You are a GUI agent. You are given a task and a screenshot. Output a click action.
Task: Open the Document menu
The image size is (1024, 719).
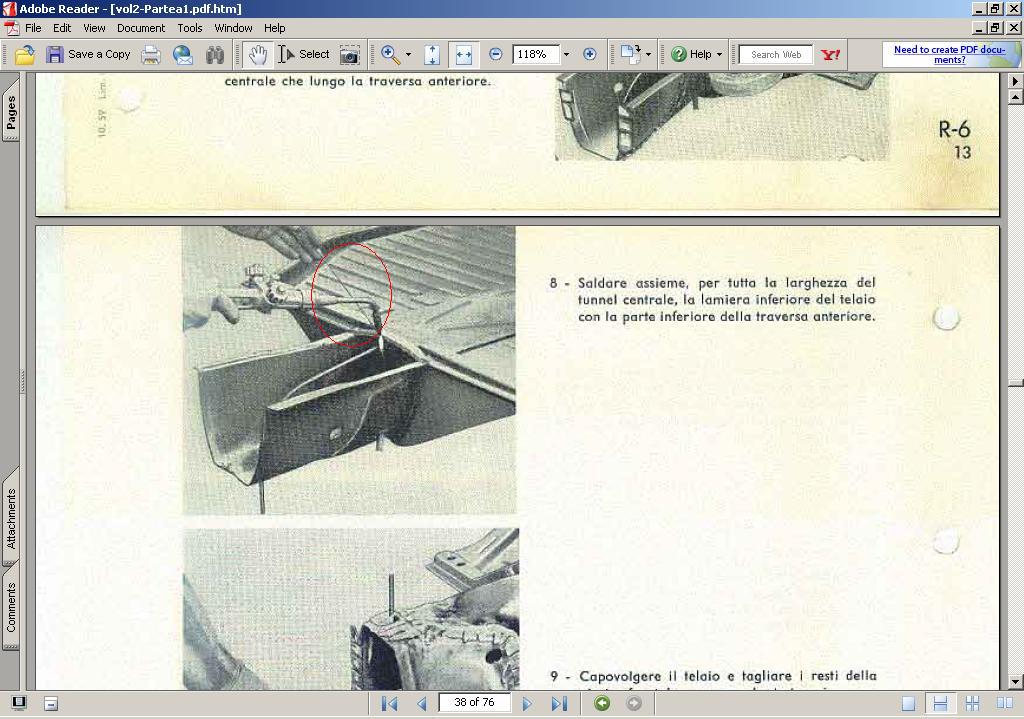(140, 28)
